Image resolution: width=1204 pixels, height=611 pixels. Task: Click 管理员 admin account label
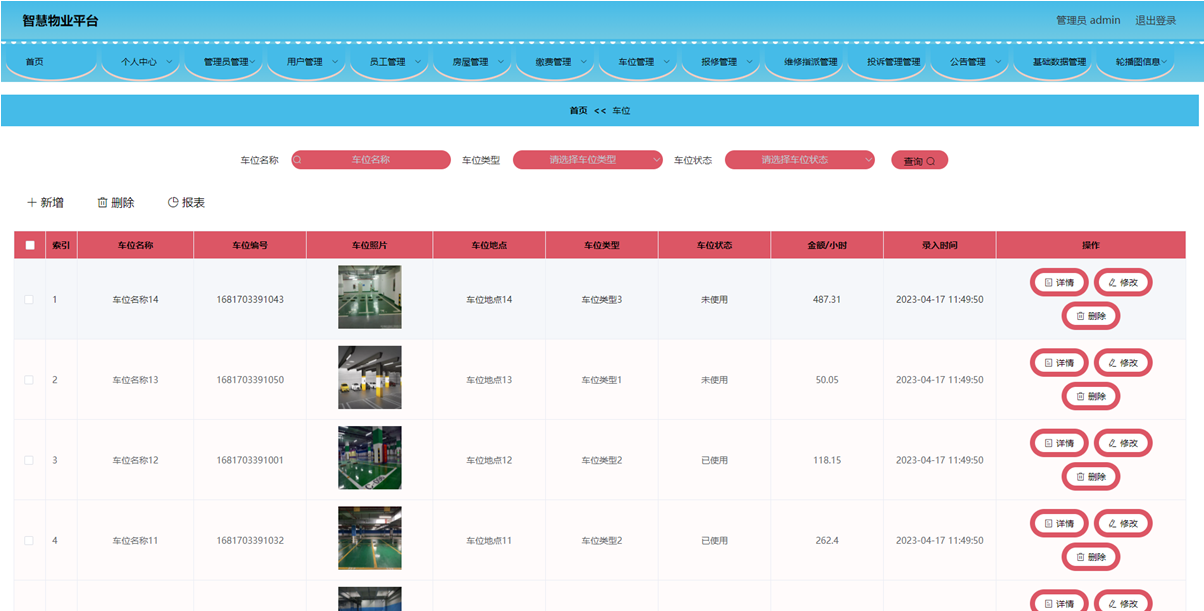[x=1088, y=20]
